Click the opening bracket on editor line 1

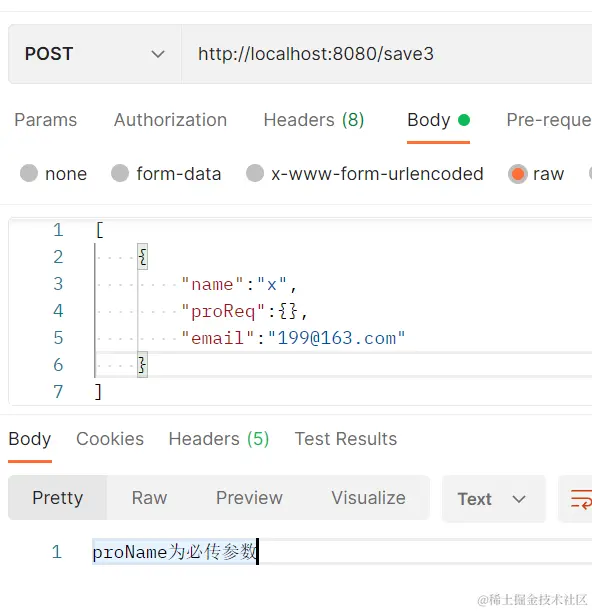pos(99,230)
